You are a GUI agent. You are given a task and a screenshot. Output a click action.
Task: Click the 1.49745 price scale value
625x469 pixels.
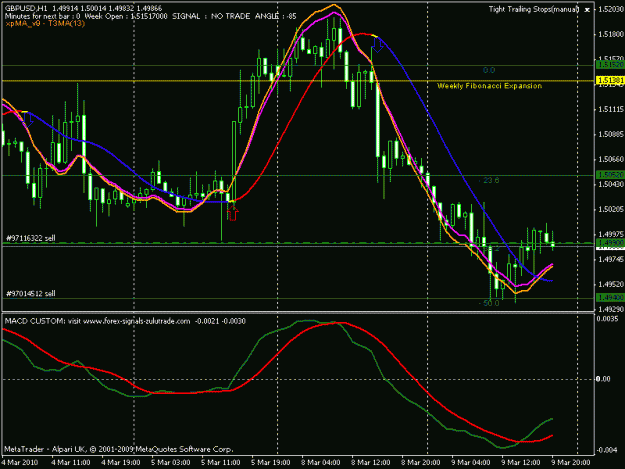(x=611, y=259)
